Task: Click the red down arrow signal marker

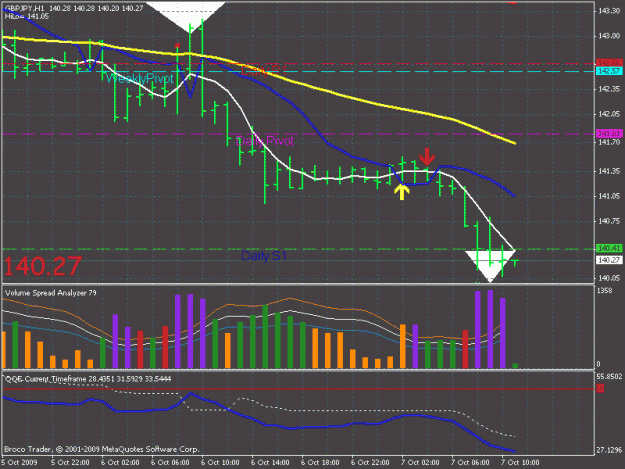Action: click(427, 157)
